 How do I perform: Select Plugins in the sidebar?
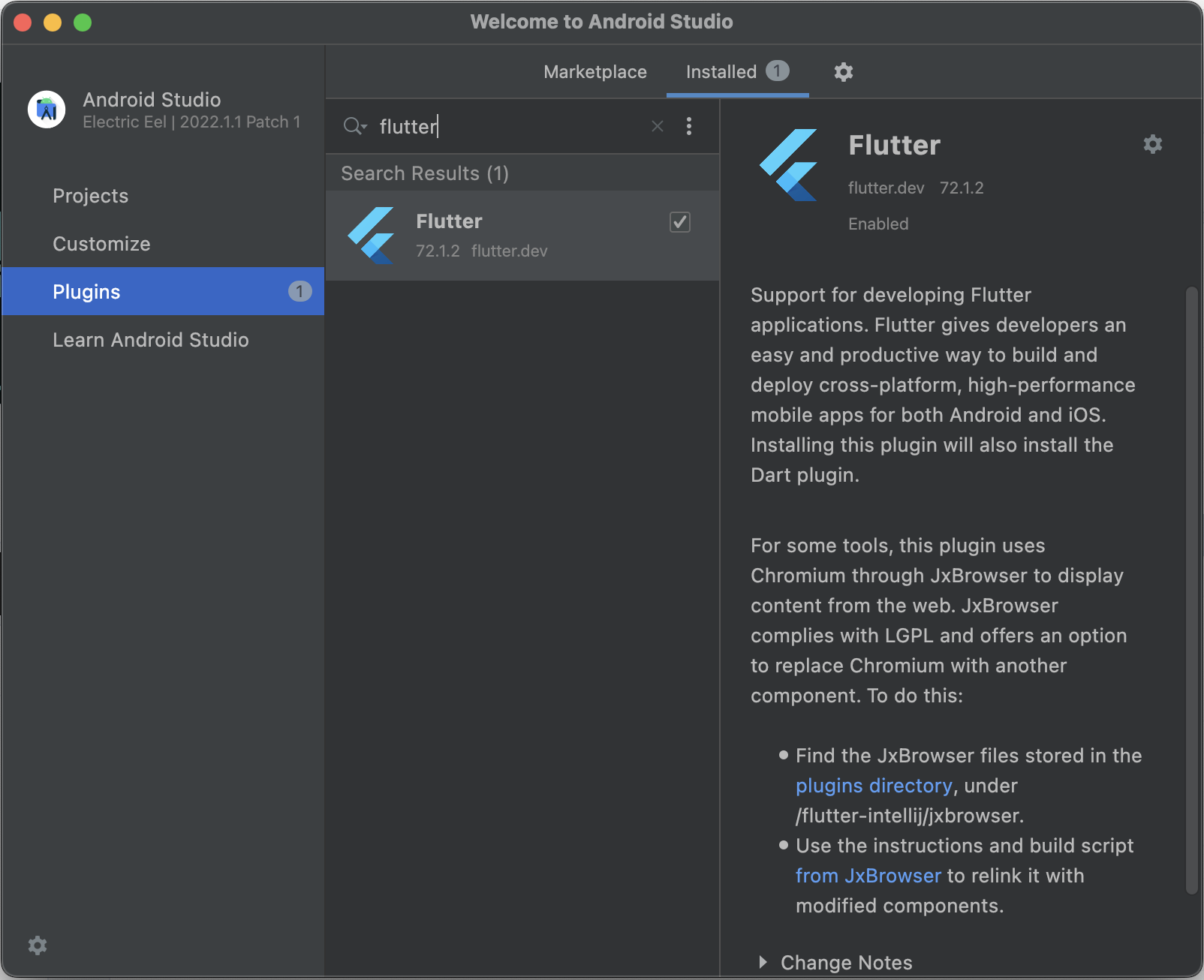tap(163, 291)
